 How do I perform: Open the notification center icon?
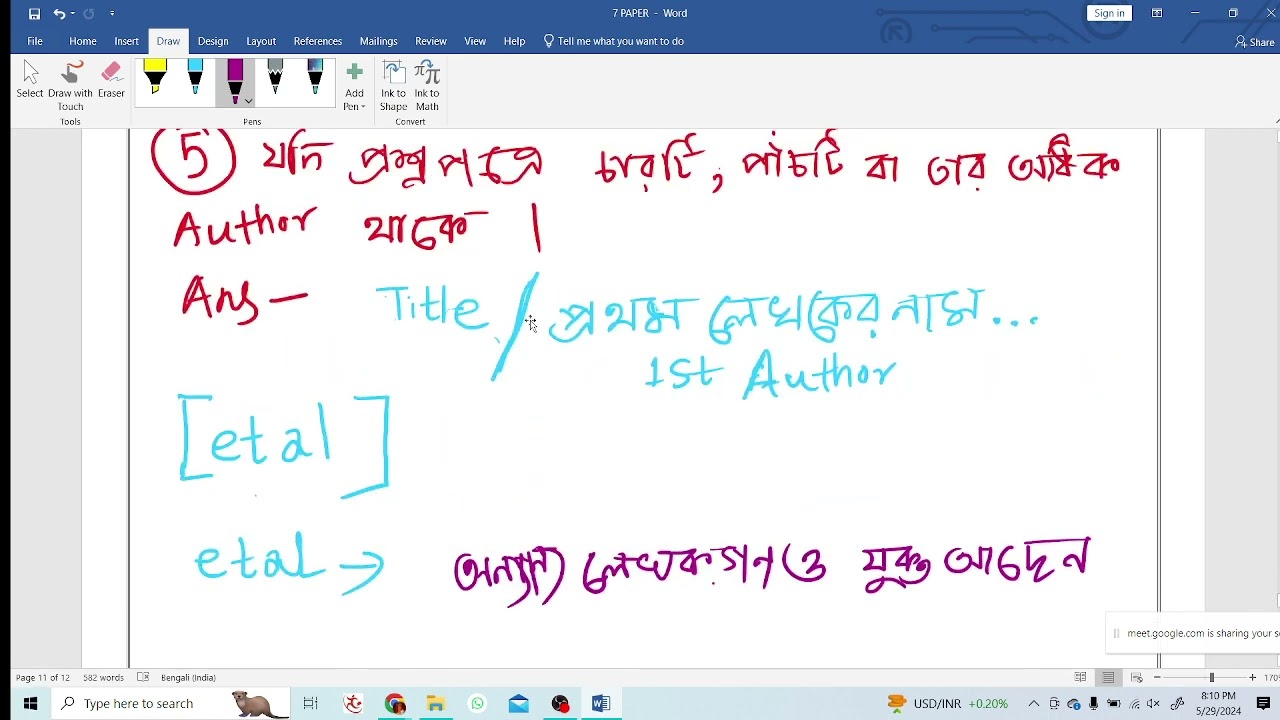click(x=1263, y=703)
